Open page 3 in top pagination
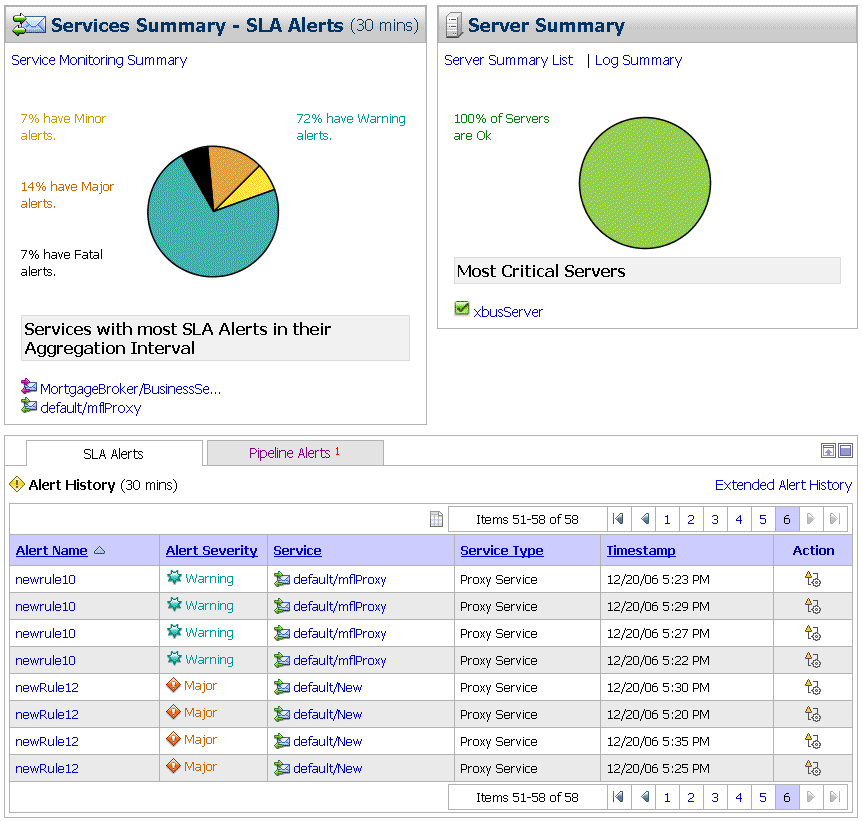This screenshot has height=821, width=863. pos(715,519)
